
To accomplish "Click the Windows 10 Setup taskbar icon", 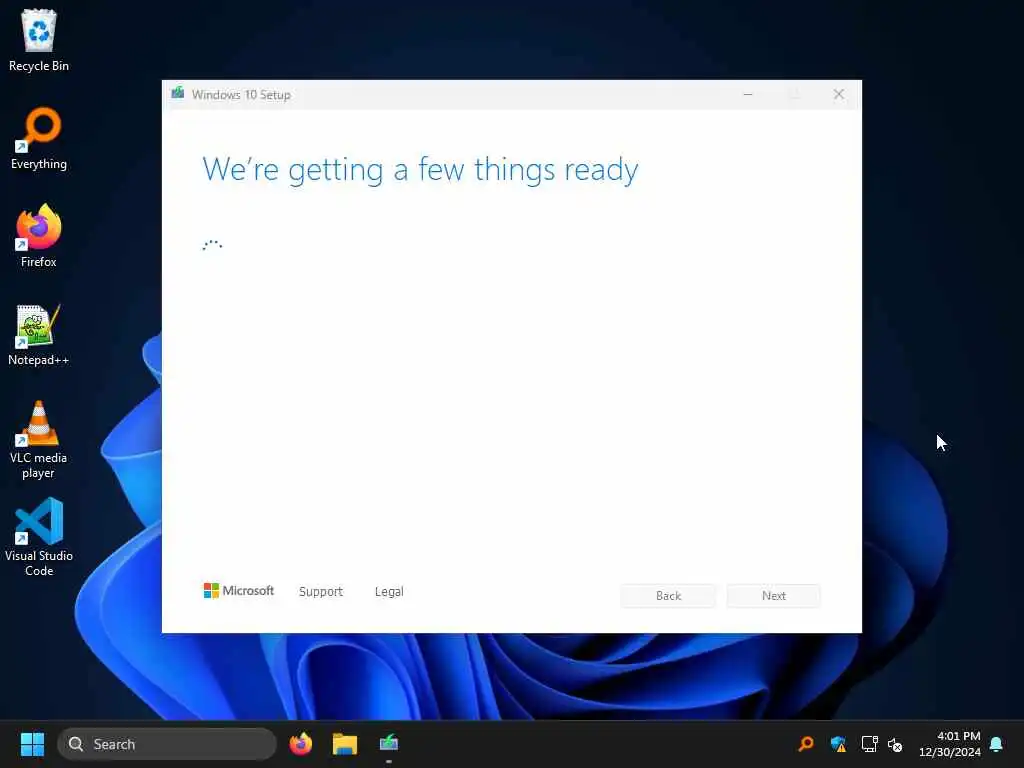I will click(x=389, y=744).
